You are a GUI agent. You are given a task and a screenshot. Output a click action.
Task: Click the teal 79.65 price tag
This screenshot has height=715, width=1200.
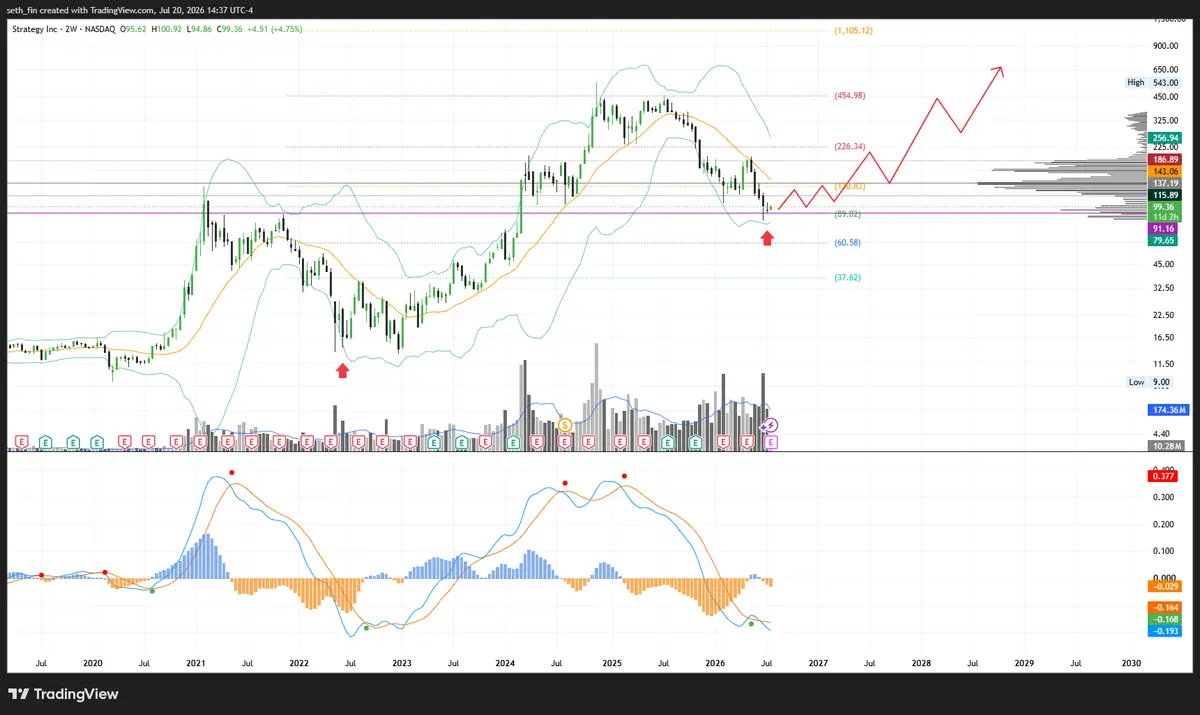[1165, 241]
